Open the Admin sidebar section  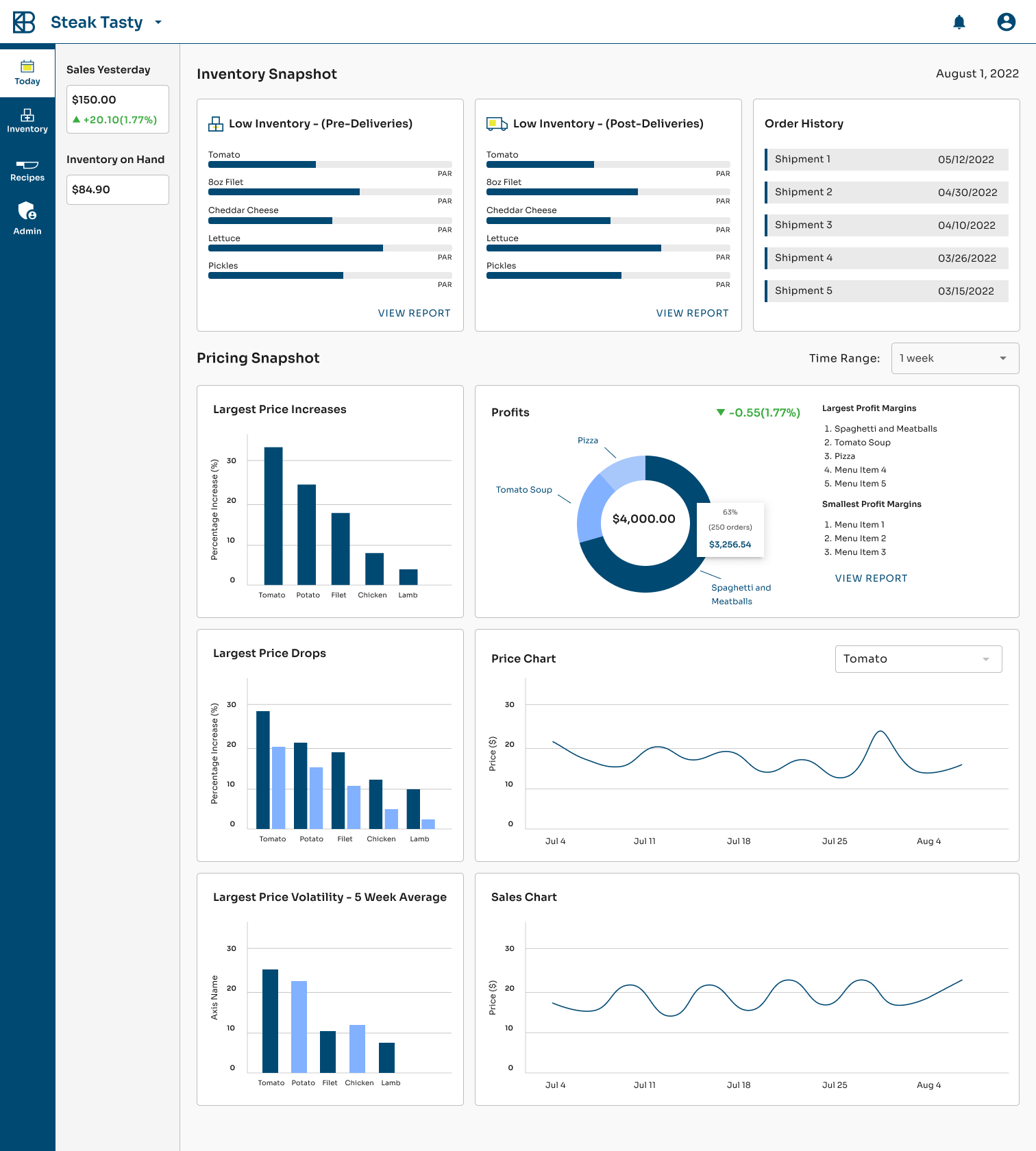click(27, 219)
